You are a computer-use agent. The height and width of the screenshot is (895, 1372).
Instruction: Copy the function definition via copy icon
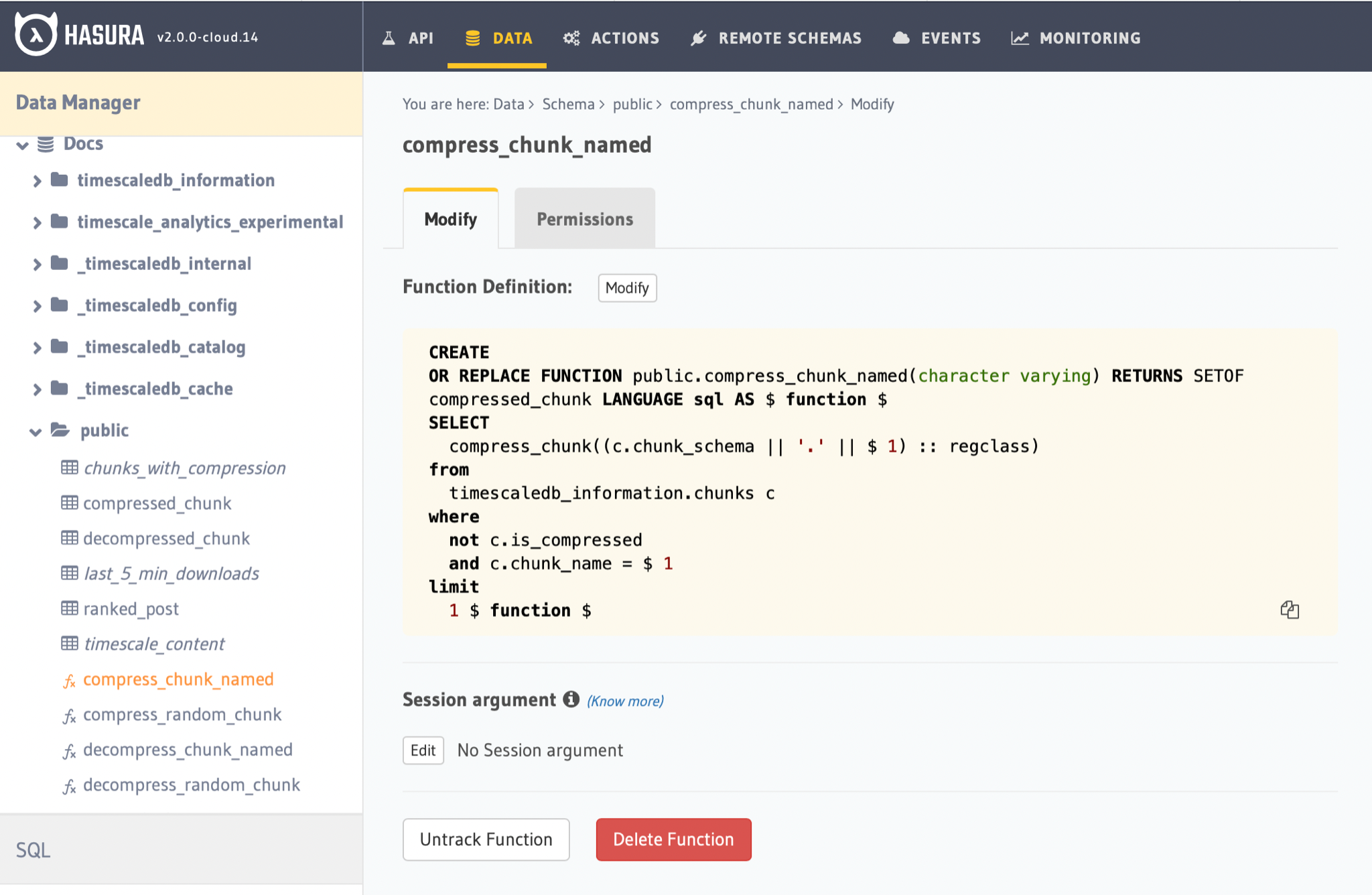[1290, 610]
